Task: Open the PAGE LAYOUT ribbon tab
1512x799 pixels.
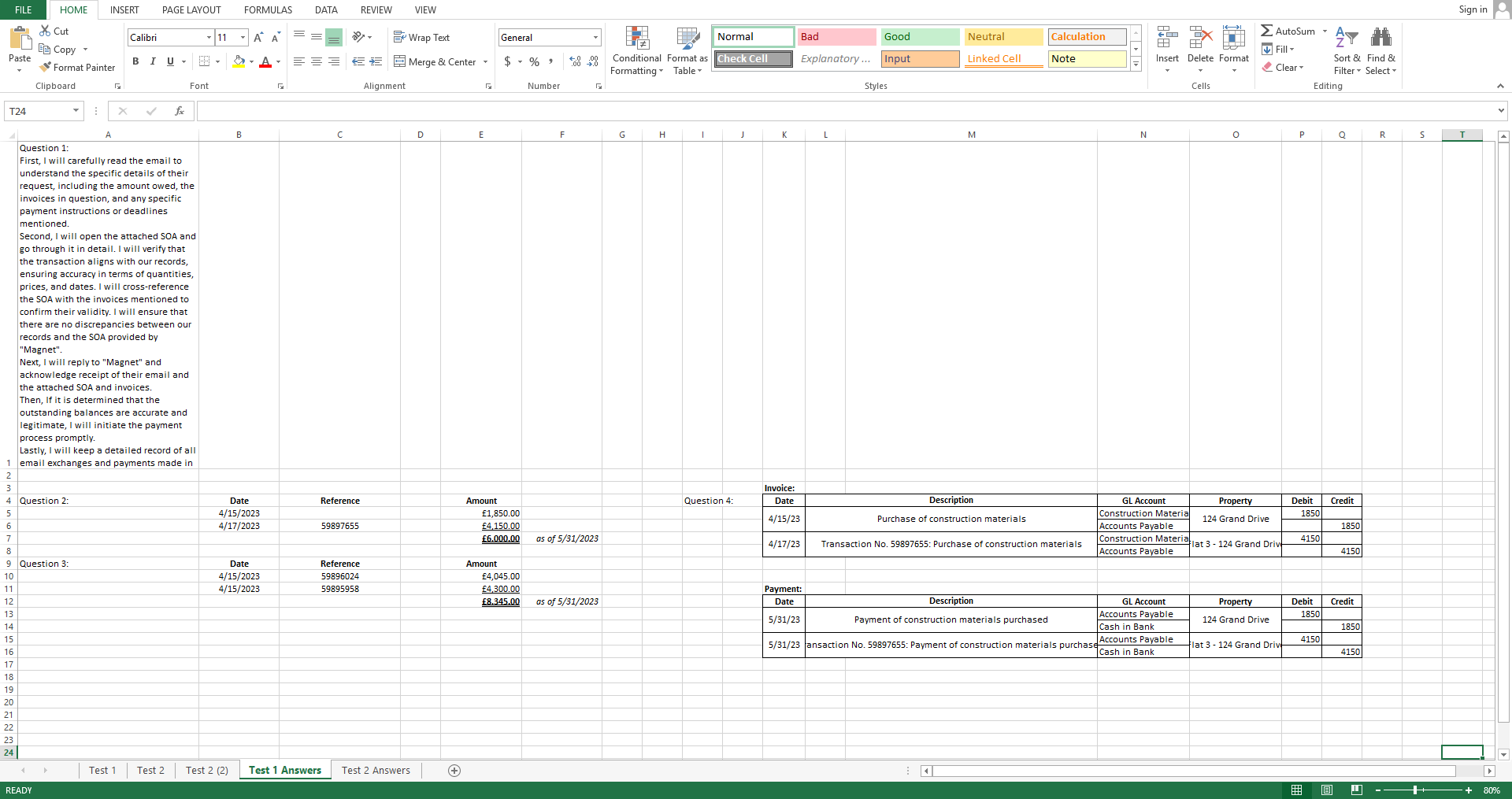Action: tap(191, 9)
